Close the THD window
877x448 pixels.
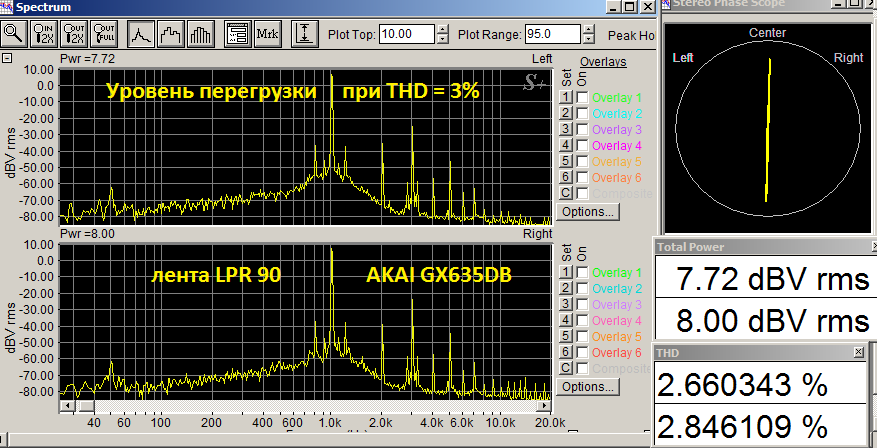859,352
